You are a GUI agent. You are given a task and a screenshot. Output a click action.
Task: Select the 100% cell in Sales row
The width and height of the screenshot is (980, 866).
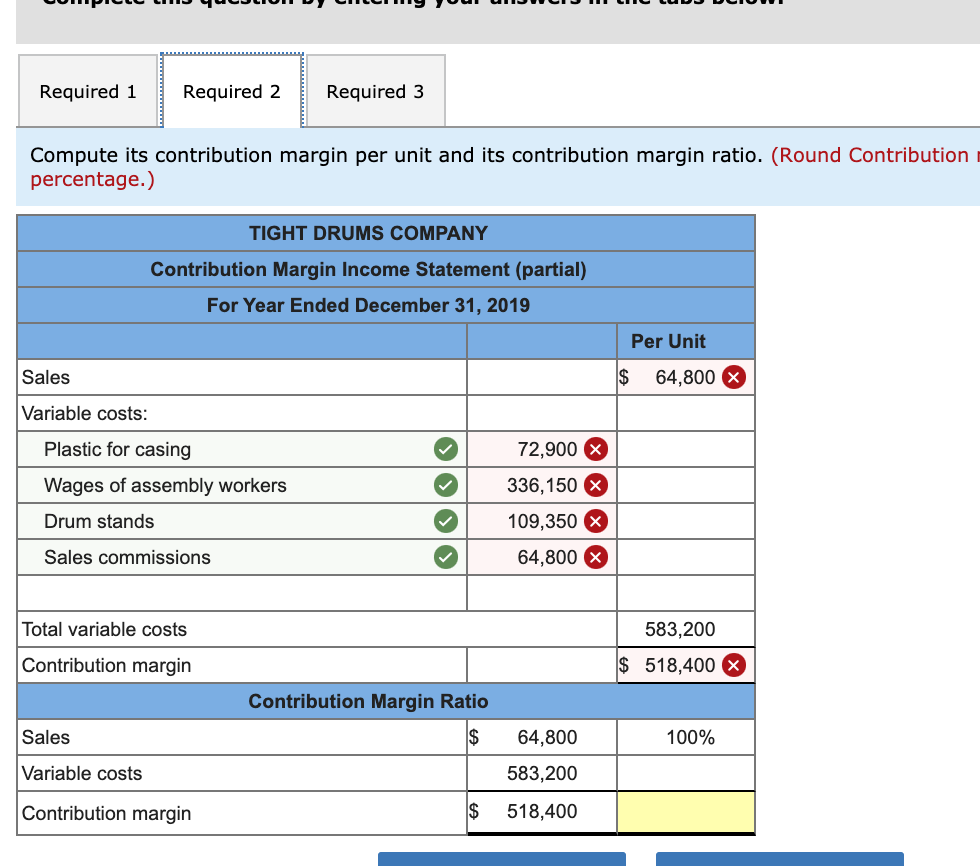(685, 737)
